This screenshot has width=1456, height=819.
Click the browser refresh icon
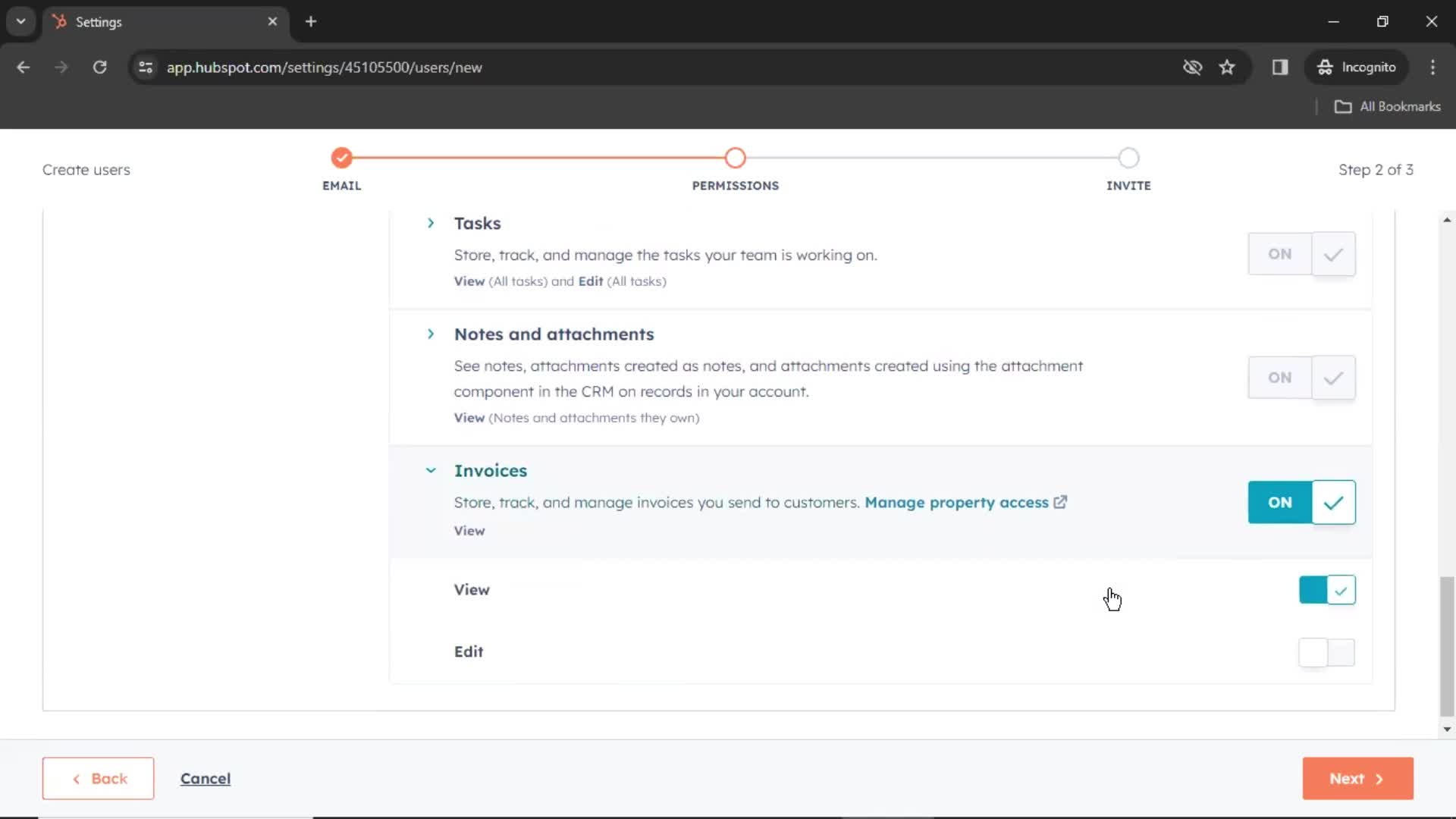pyautogui.click(x=99, y=67)
